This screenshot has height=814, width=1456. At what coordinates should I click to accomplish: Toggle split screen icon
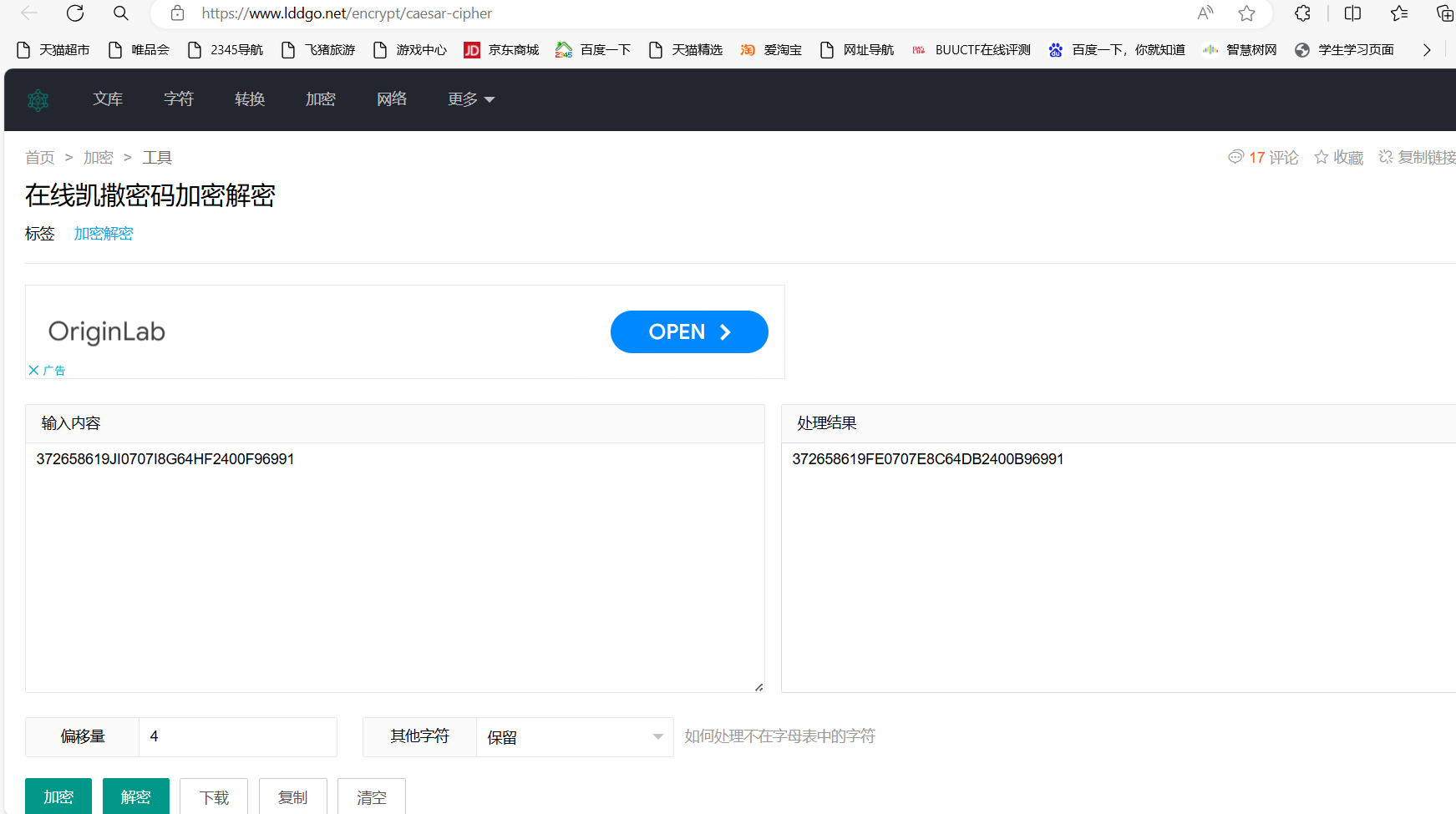pyautogui.click(x=1352, y=13)
